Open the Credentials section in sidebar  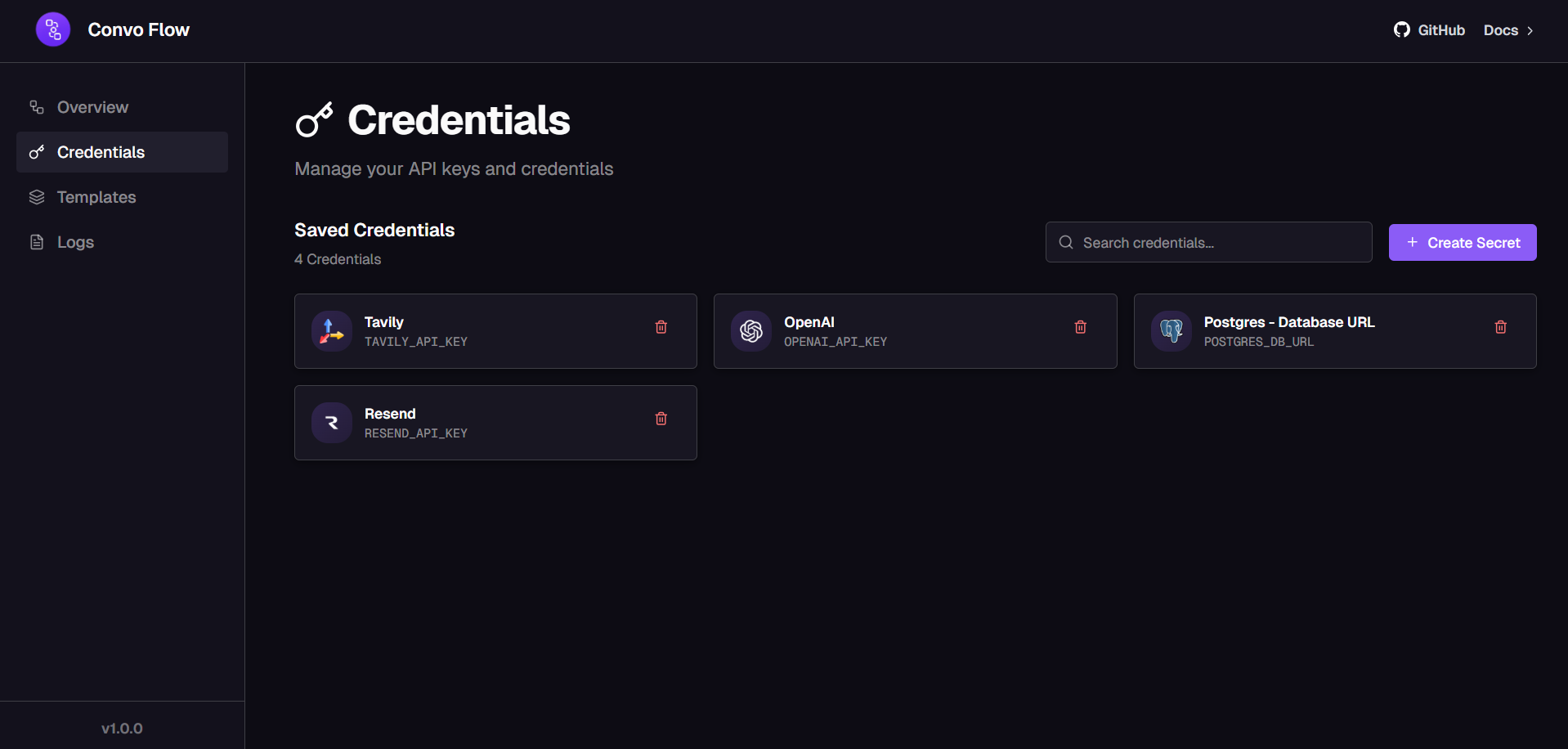tap(101, 152)
